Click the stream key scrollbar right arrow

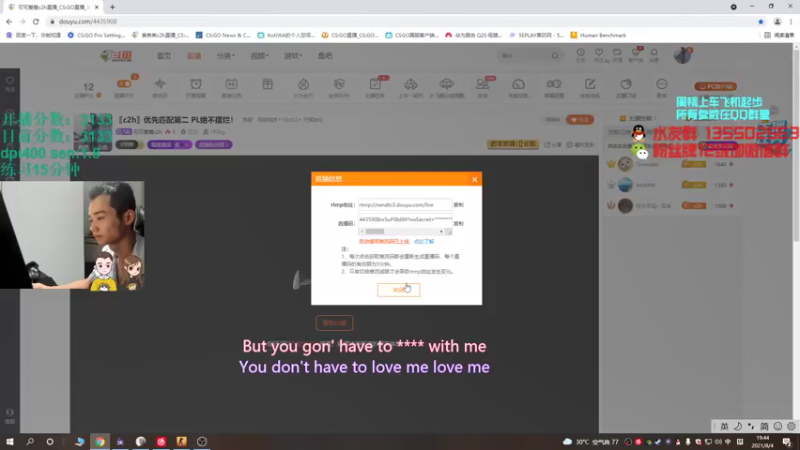pyautogui.click(x=441, y=232)
